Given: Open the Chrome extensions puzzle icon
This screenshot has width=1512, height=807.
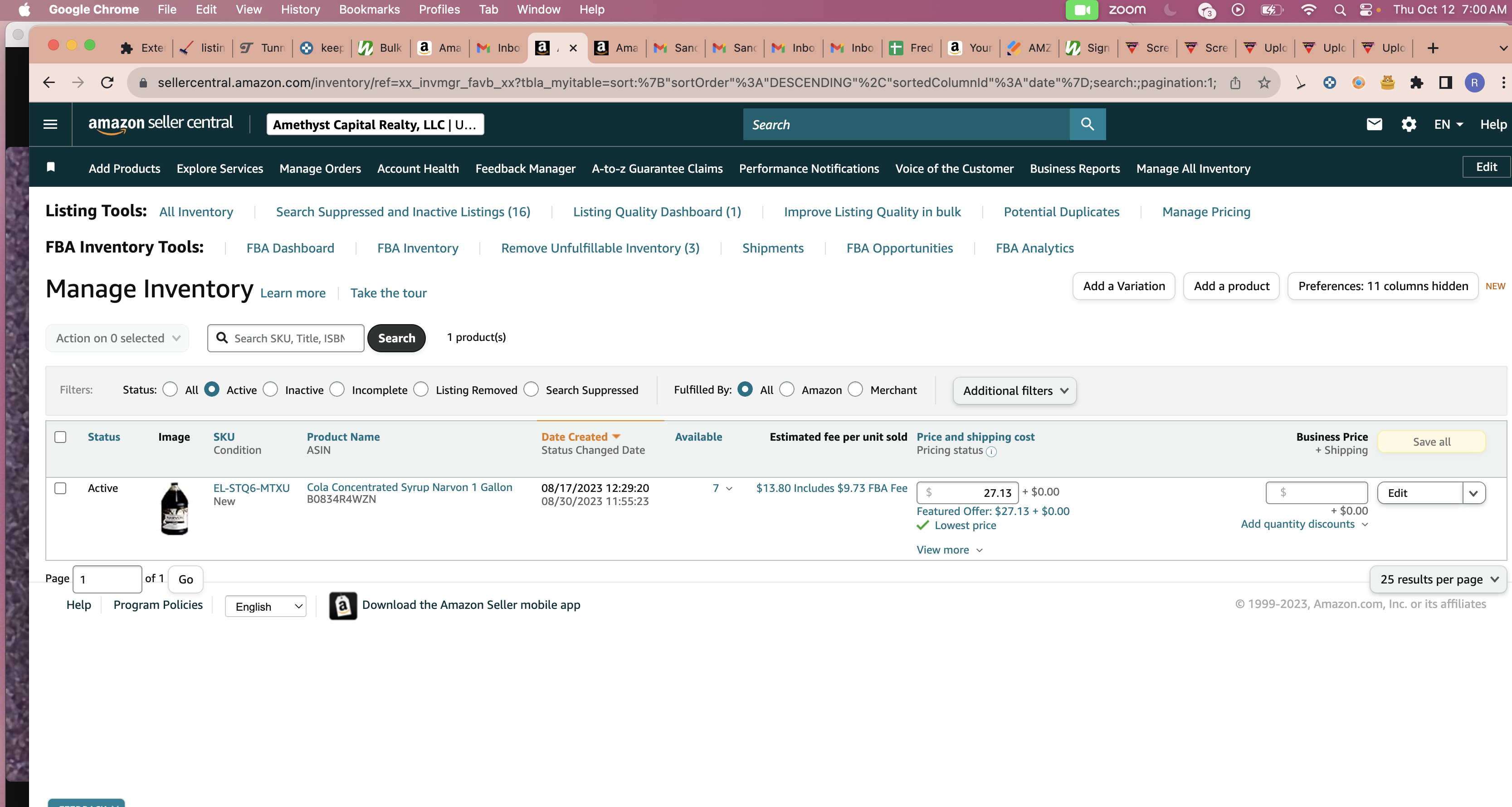Looking at the screenshot, I should pos(1416,83).
